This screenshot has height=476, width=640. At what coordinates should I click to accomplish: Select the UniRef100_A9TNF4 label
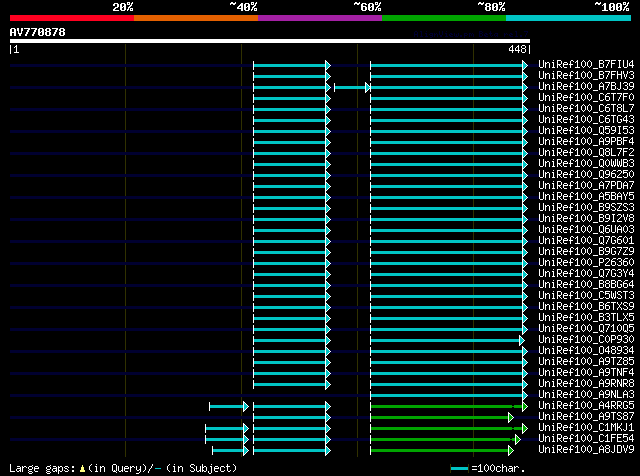[x=586, y=373]
